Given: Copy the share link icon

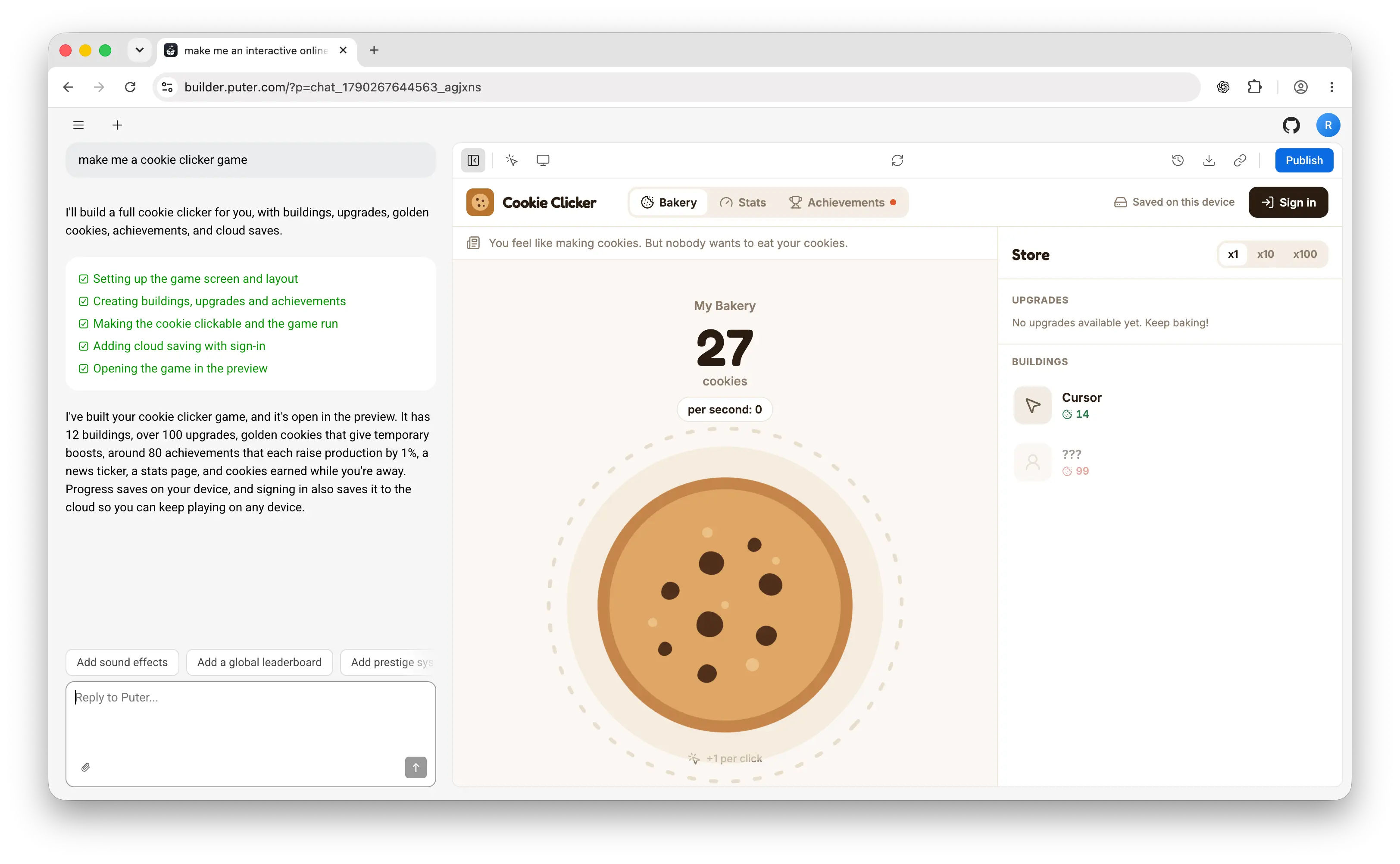Looking at the screenshot, I should click(1240, 160).
